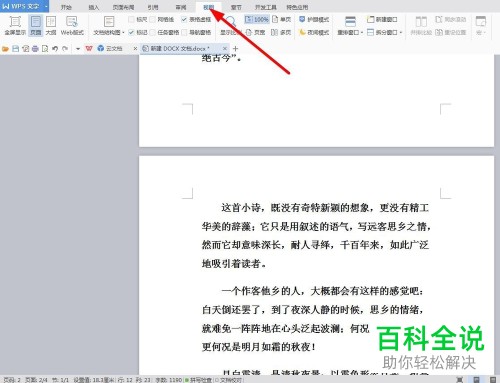
Task: Open the Section (章节) ribbon tab
Action: click(236, 7)
